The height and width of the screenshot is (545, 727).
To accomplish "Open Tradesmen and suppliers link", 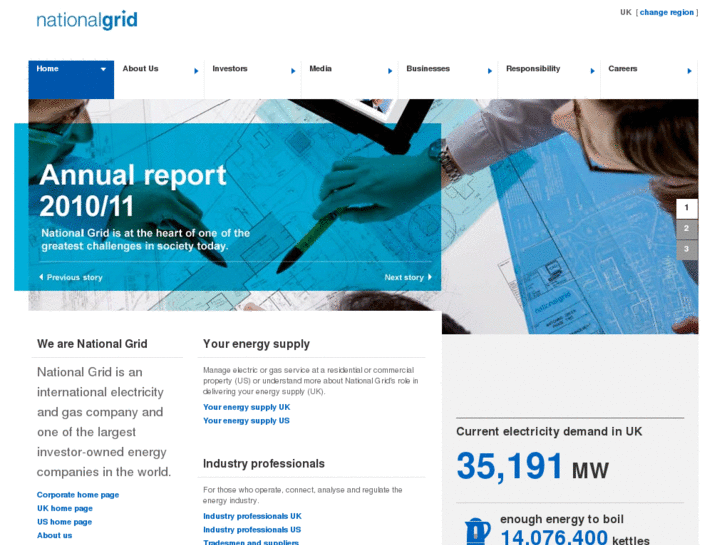I will point(251,542).
